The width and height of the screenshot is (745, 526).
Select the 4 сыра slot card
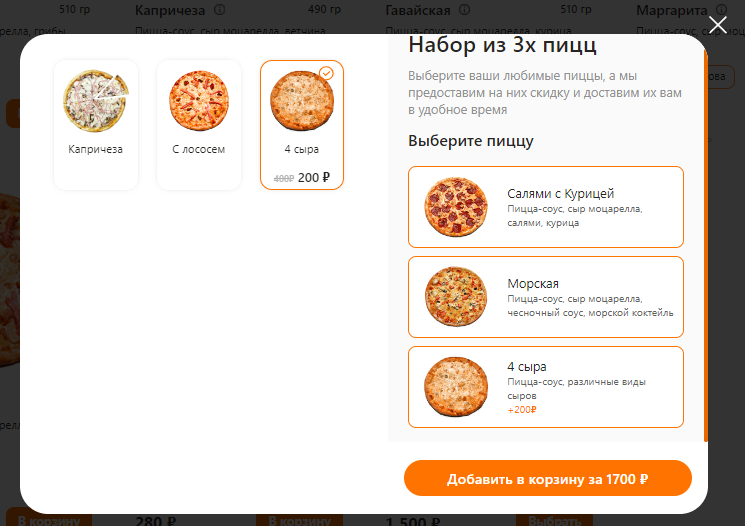302,125
